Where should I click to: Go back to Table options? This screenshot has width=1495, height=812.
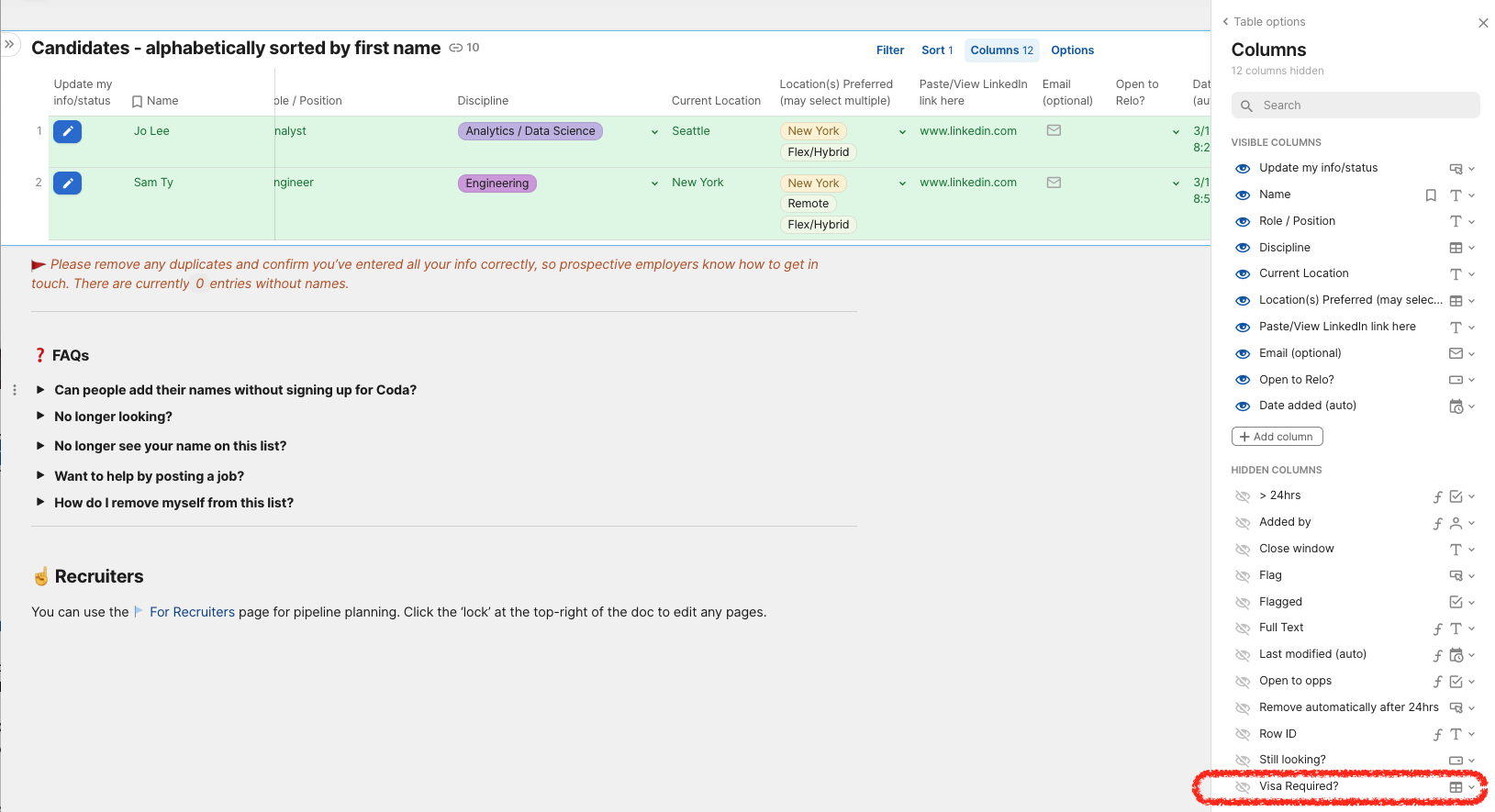pyautogui.click(x=1264, y=22)
